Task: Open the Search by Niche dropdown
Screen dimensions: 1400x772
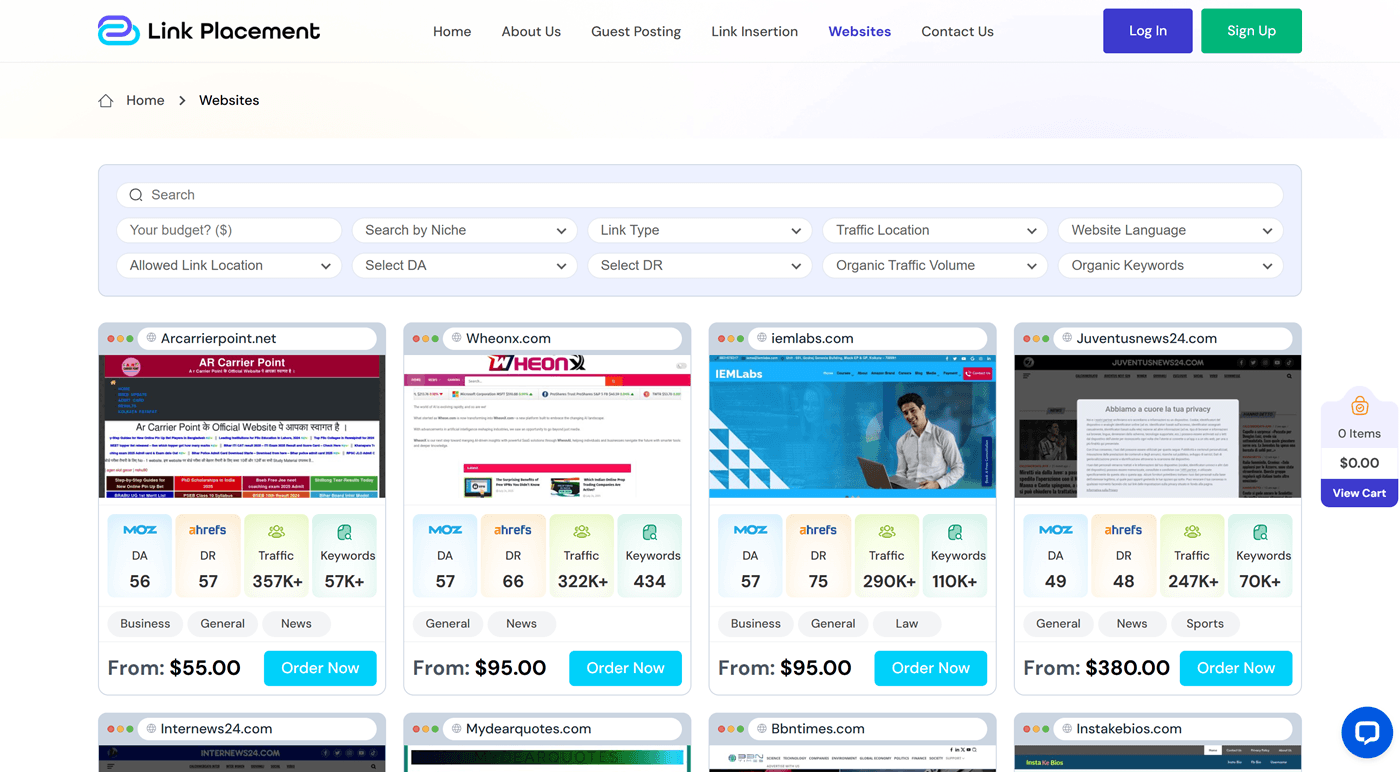Action: pyautogui.click(x=465, y=231)
